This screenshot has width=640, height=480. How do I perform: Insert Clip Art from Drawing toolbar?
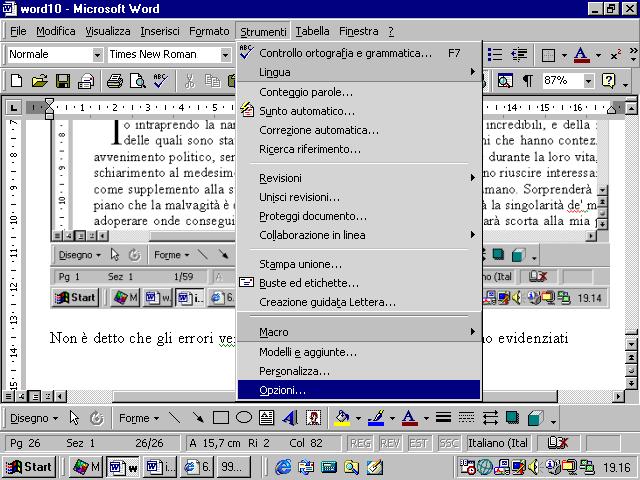coord(313,418)
